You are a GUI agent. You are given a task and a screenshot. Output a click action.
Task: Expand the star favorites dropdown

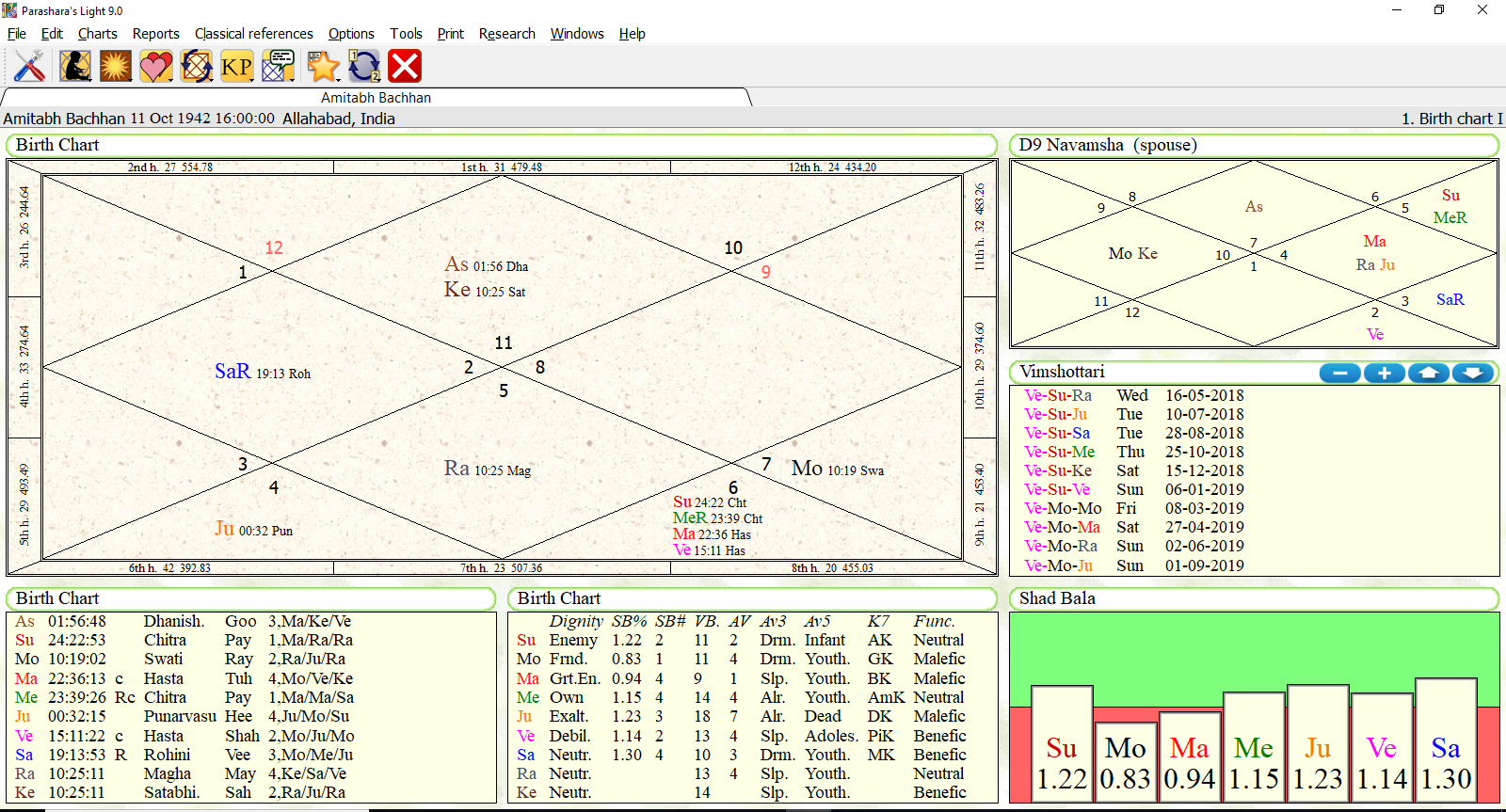pyautogui.click(x=336, y=78)
